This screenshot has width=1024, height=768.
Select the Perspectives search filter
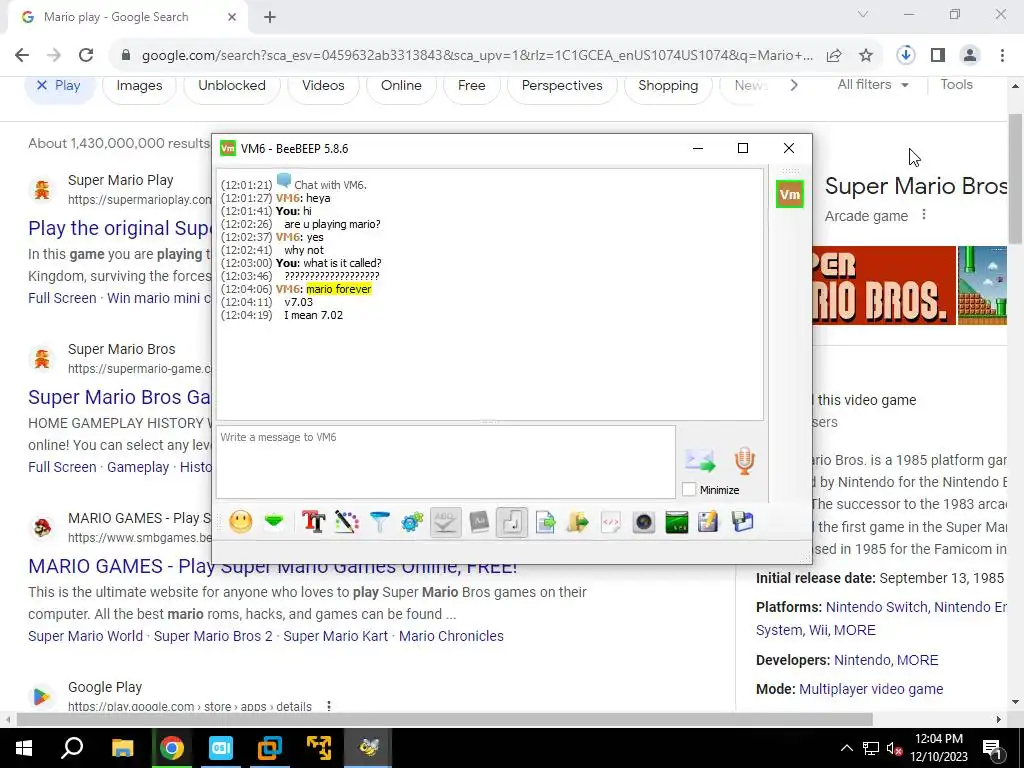click(562, 86)
